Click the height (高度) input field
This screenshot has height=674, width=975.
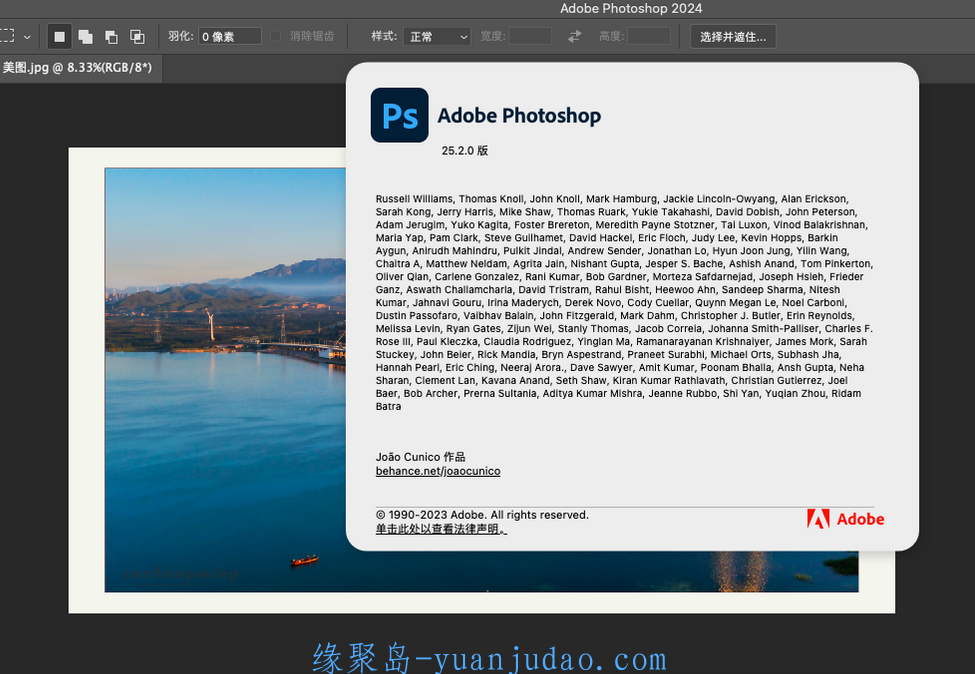(x=649, y=37)
